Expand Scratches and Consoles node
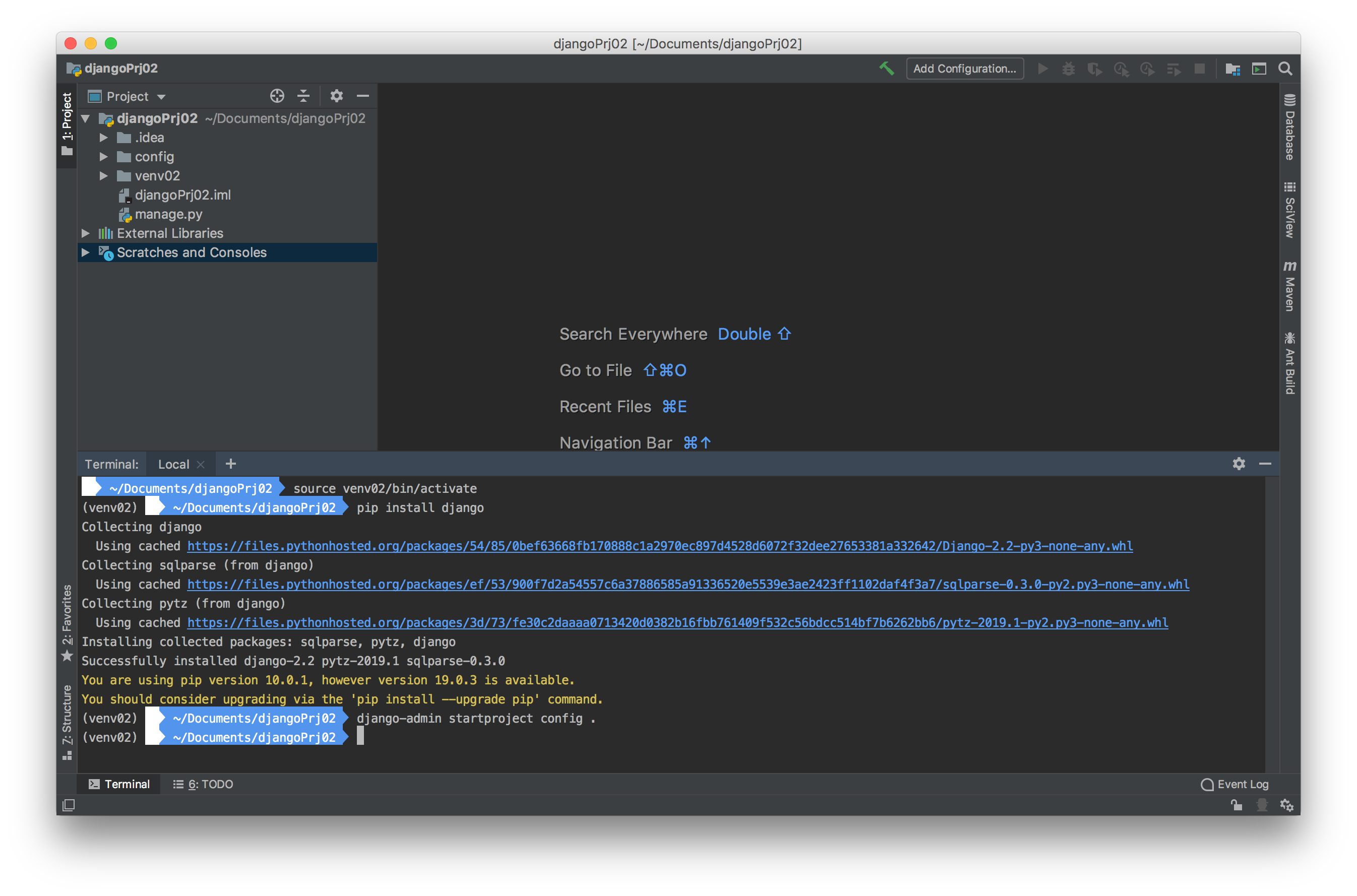Viewport: 1357px width, 896px height. [86, 252]
